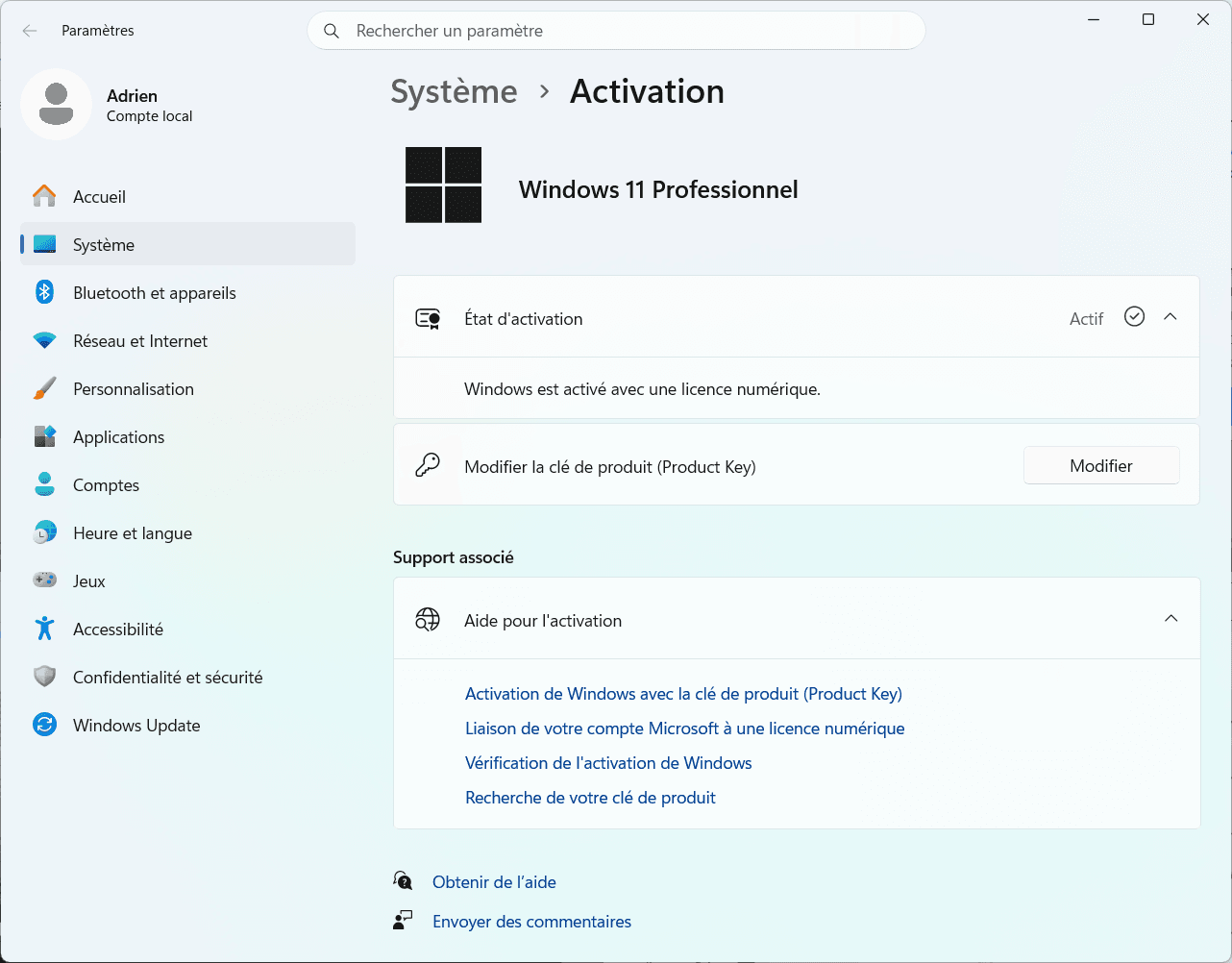Screen dimensions: 1232x963
Task: Focus the Rechercher un paramètre field
Action: [x=616, y=31]
